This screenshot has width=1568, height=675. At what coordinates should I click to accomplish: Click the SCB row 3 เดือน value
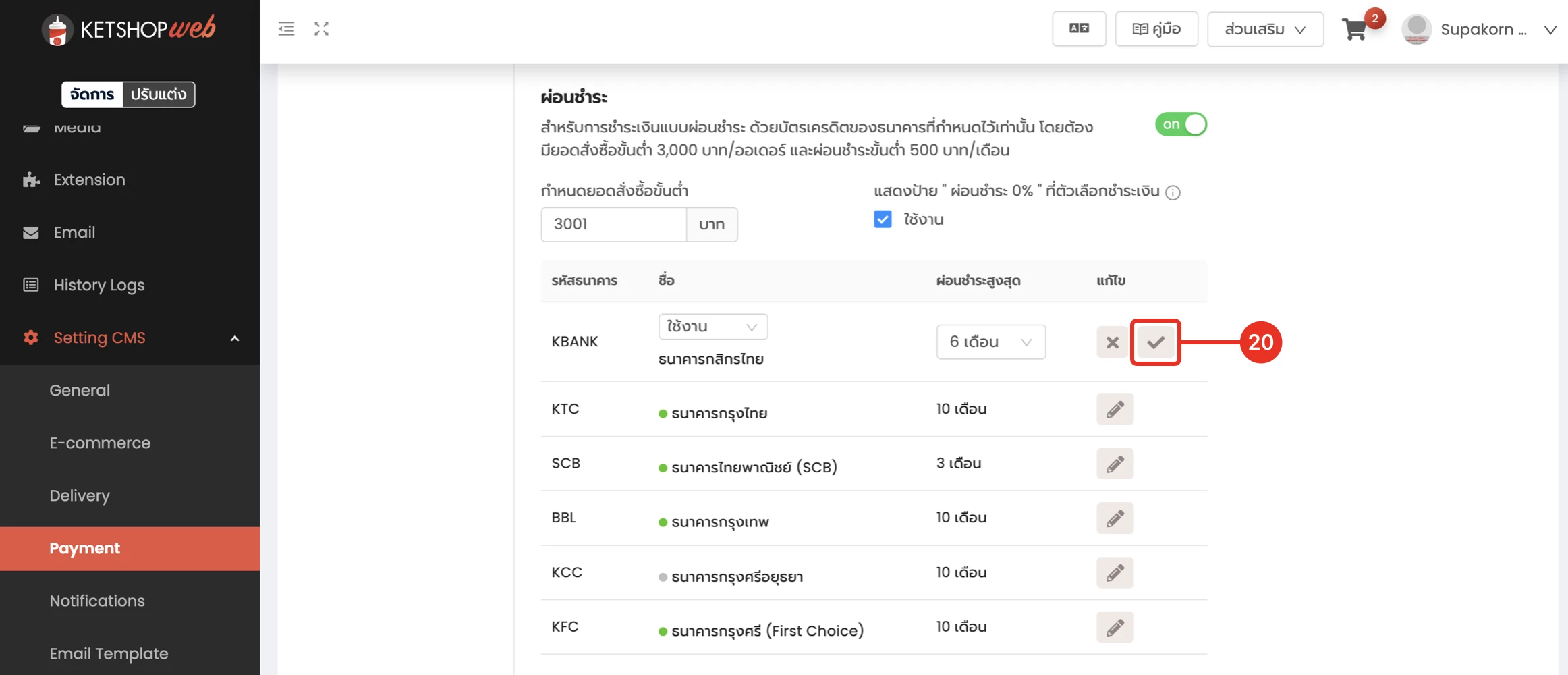[x=959, y=463]
